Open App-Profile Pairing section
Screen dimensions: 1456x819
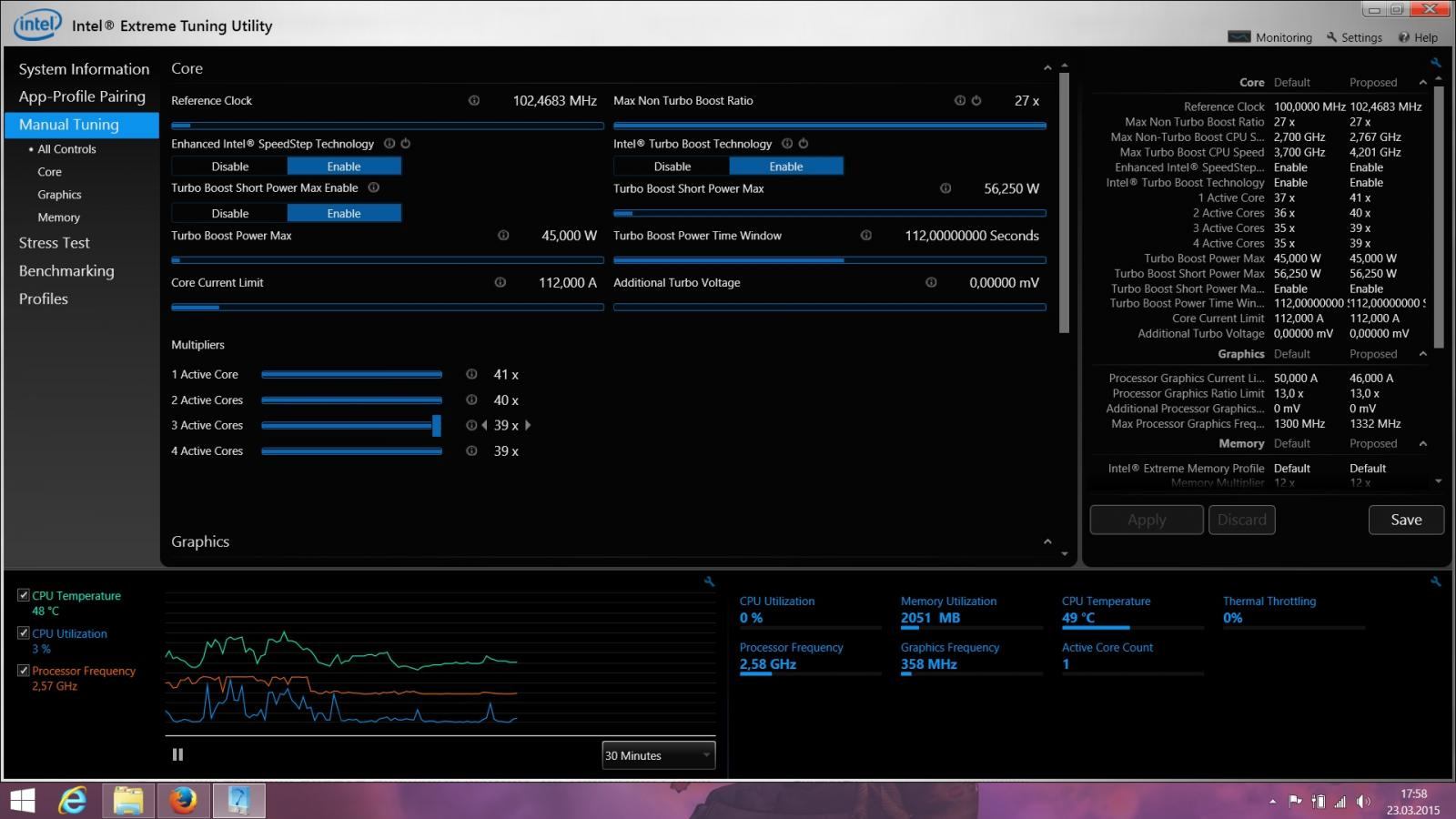(x=82, y=96)
